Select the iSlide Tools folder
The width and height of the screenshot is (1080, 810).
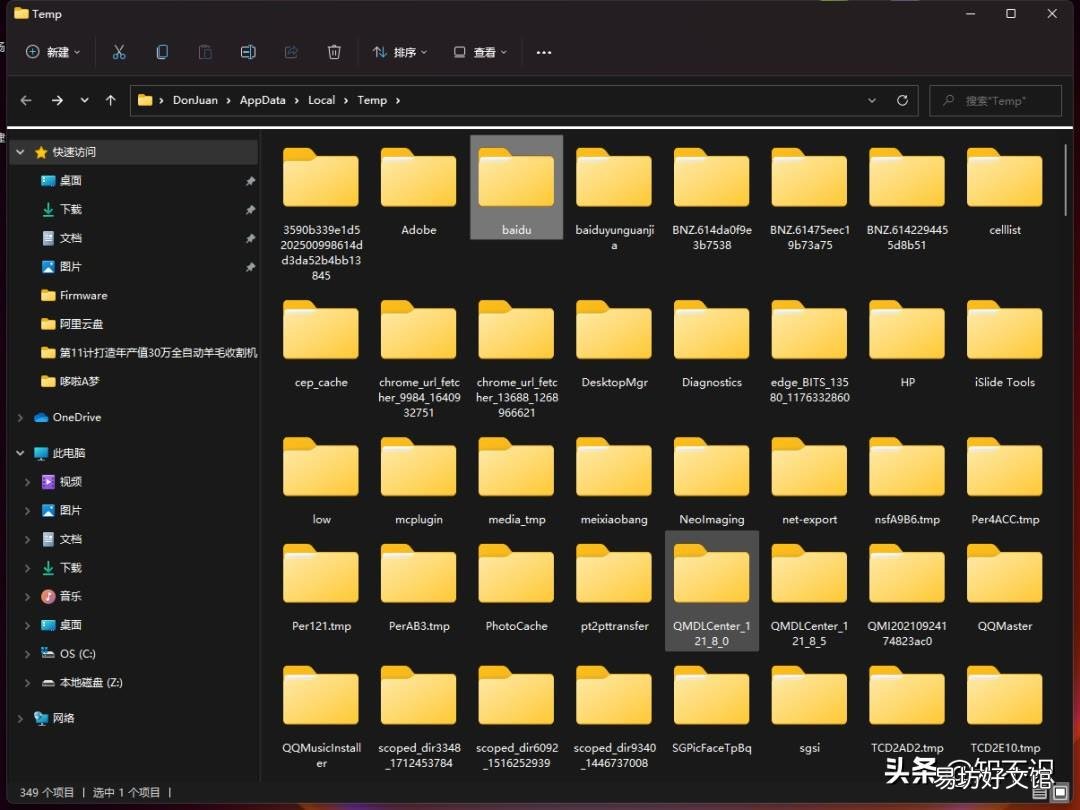pyautogui.click(x=1005, y=343)
